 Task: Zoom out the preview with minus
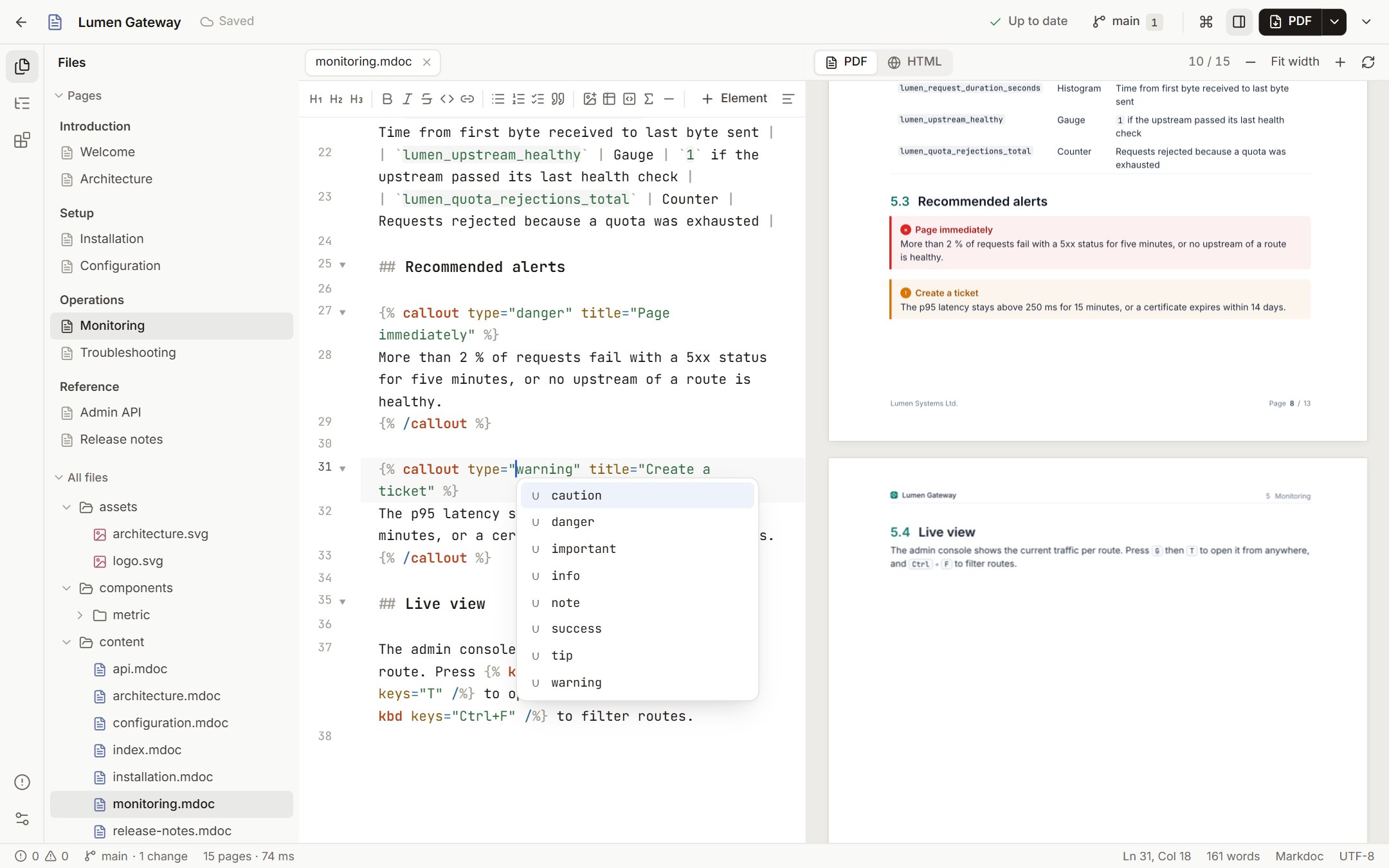point(1251,62)
